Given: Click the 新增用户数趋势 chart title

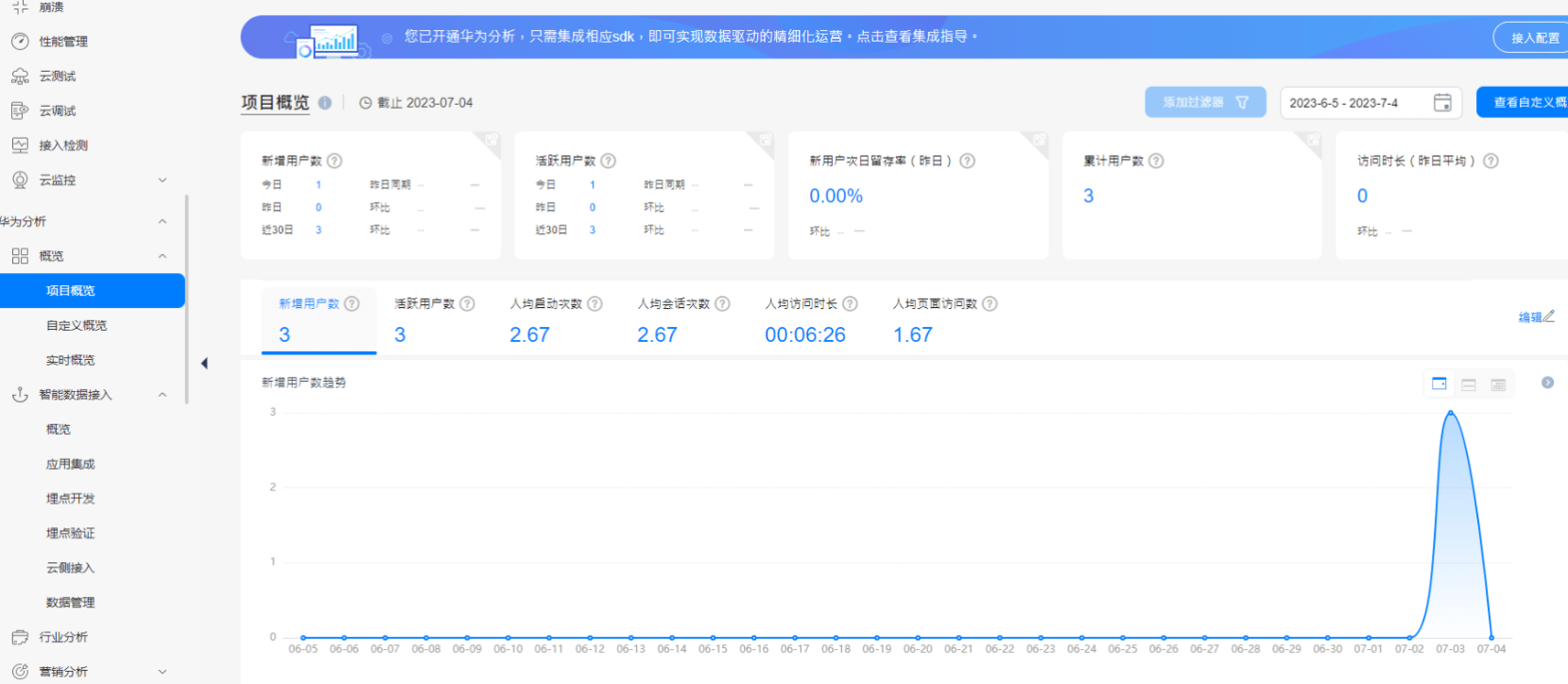Looking at the screenshot, I should [303, 383].
